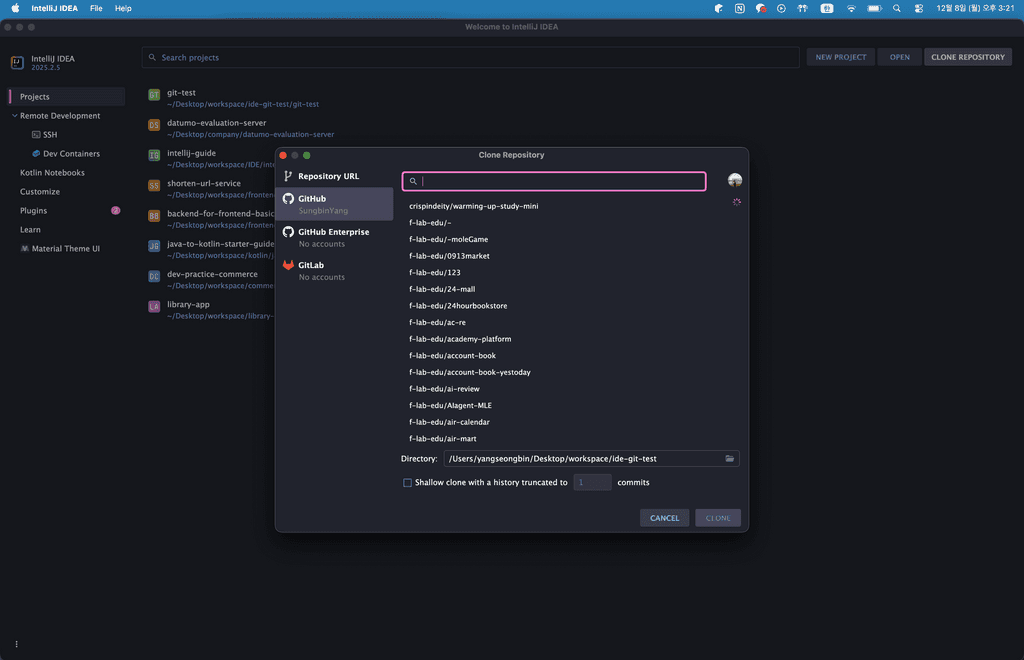Click the GitLab fox icon
This screenshot has height=660, width=1024.
tap(288, 266)
